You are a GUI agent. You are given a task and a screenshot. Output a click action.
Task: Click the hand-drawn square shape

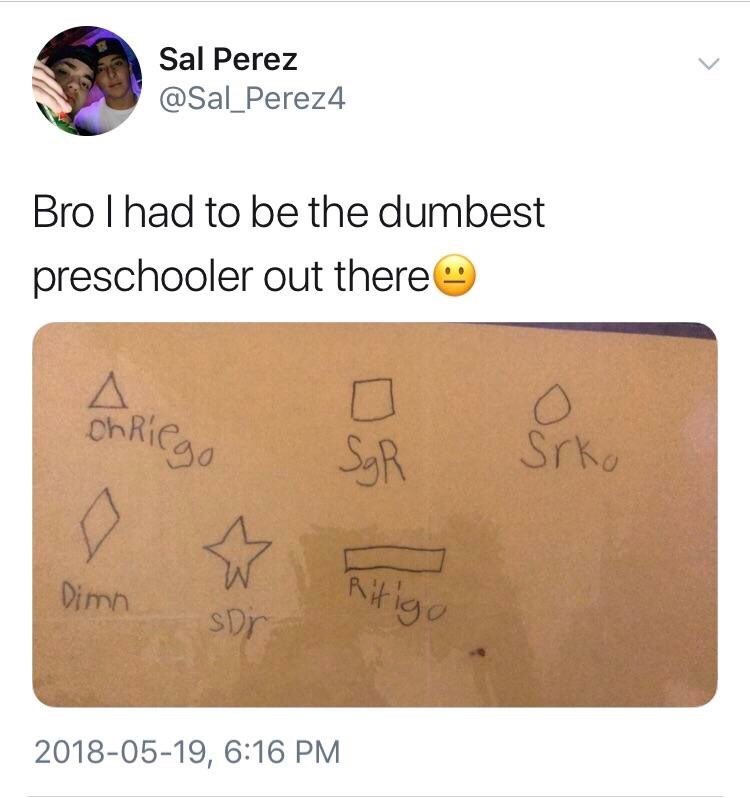pyautogui.click(x=373, y=400)
